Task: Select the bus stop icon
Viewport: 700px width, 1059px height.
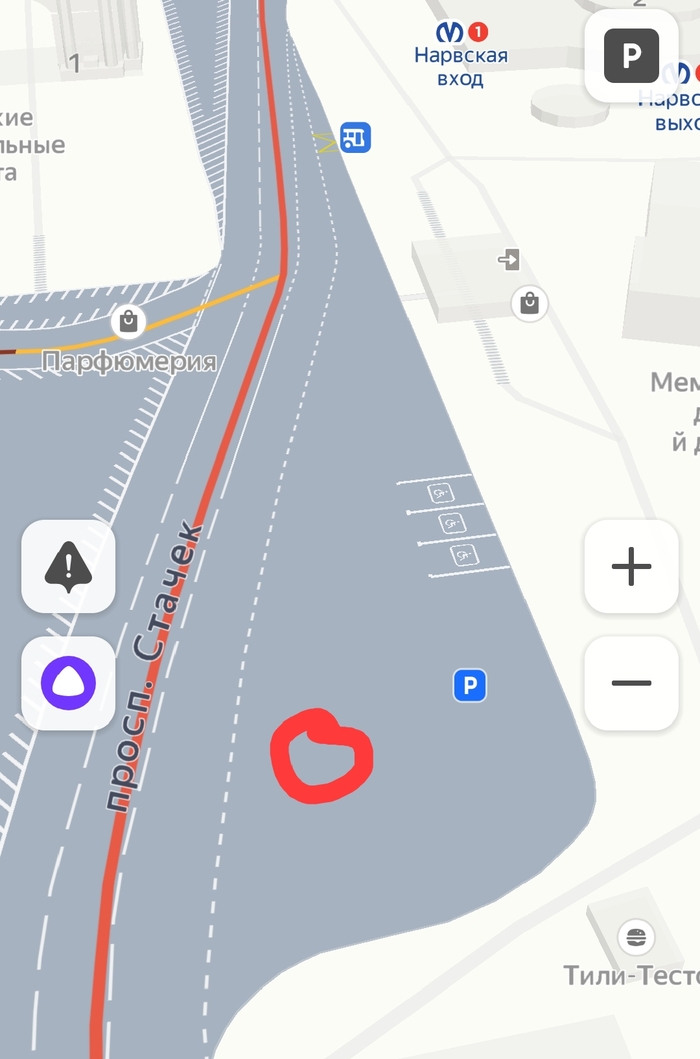Action: 355,137
